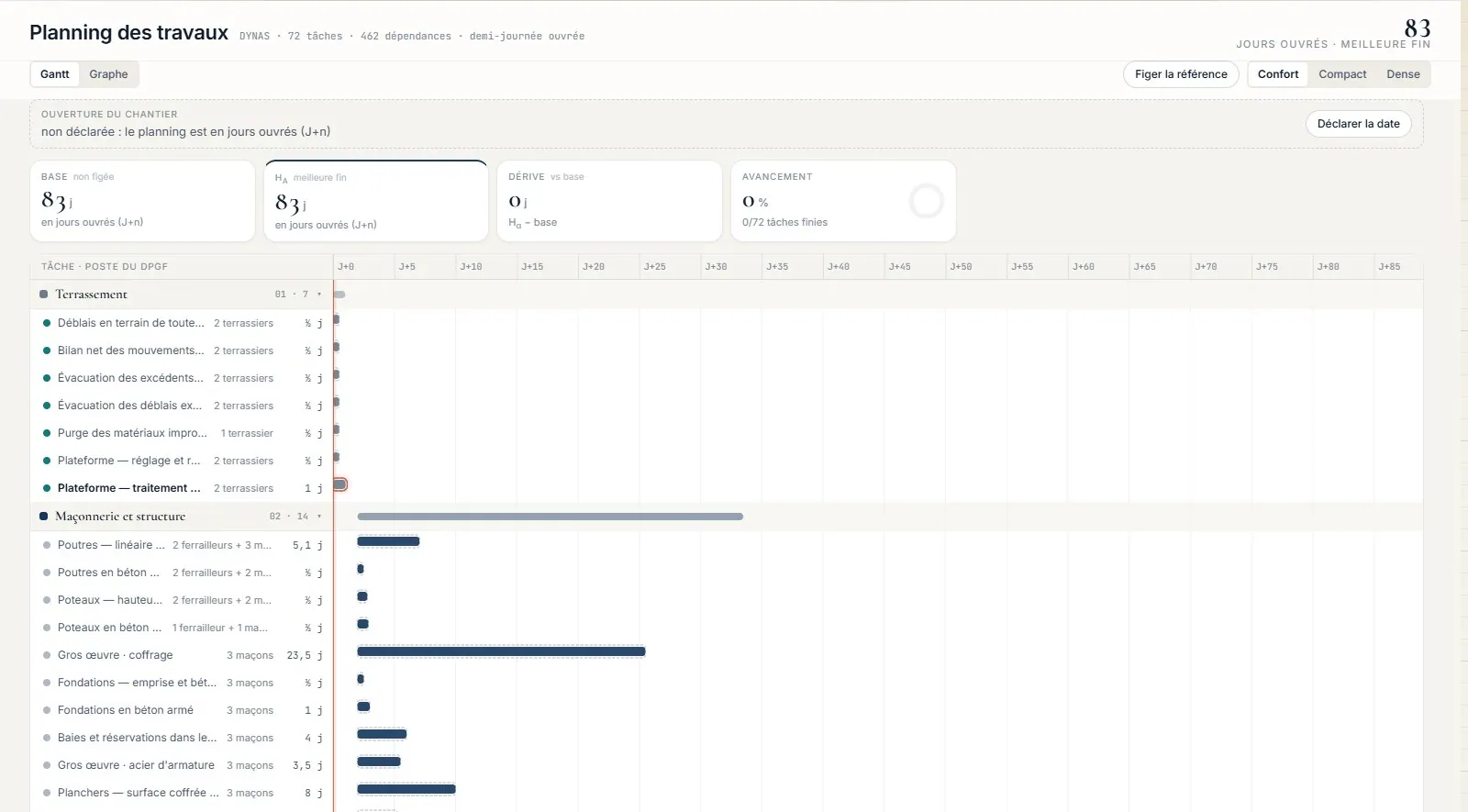Open task Purge des matériaux impro...
This screenshot has height=812, width=1468.
click(132, 433)
